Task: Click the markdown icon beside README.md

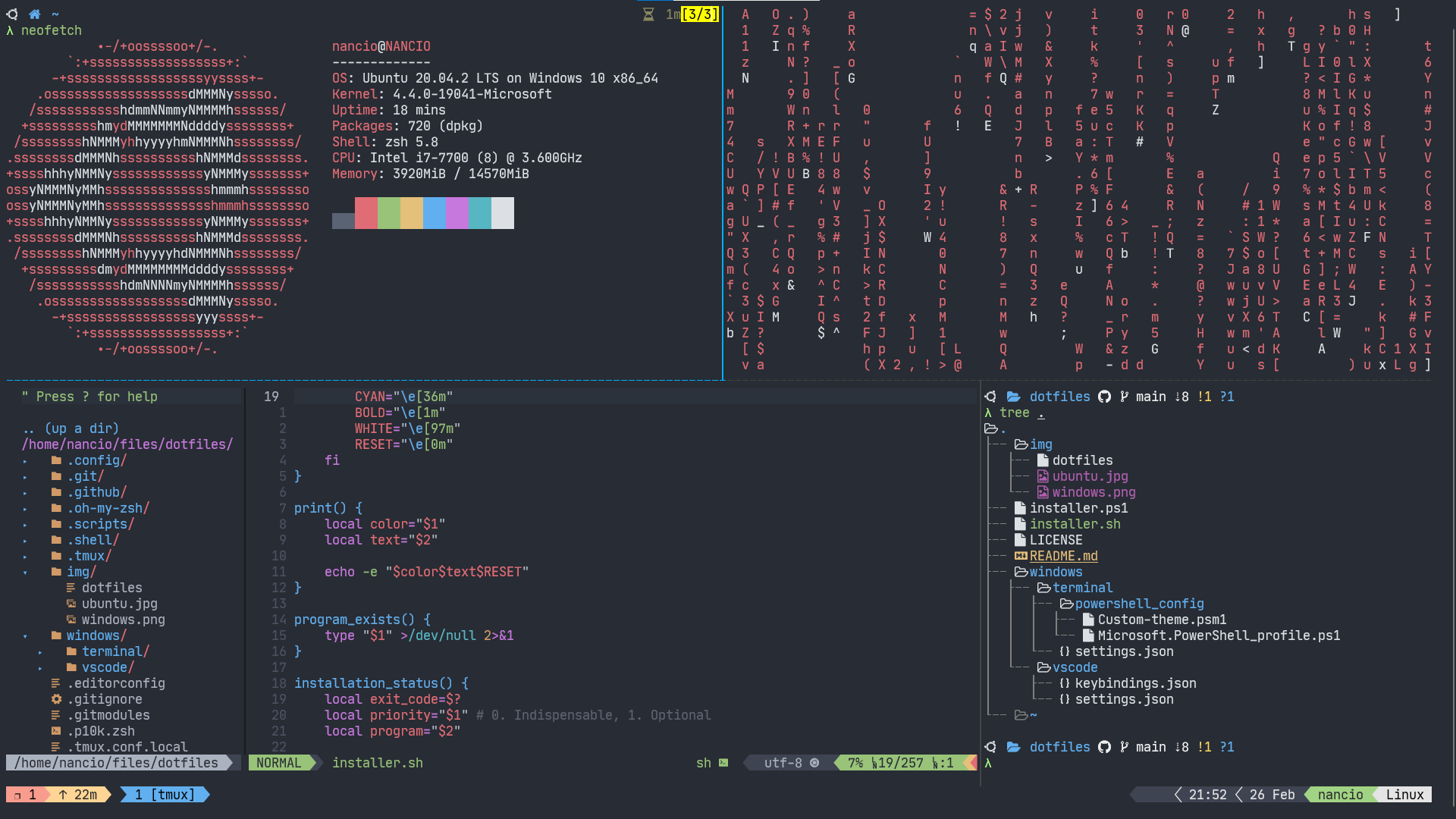Action: click(x=1021, y=556)
